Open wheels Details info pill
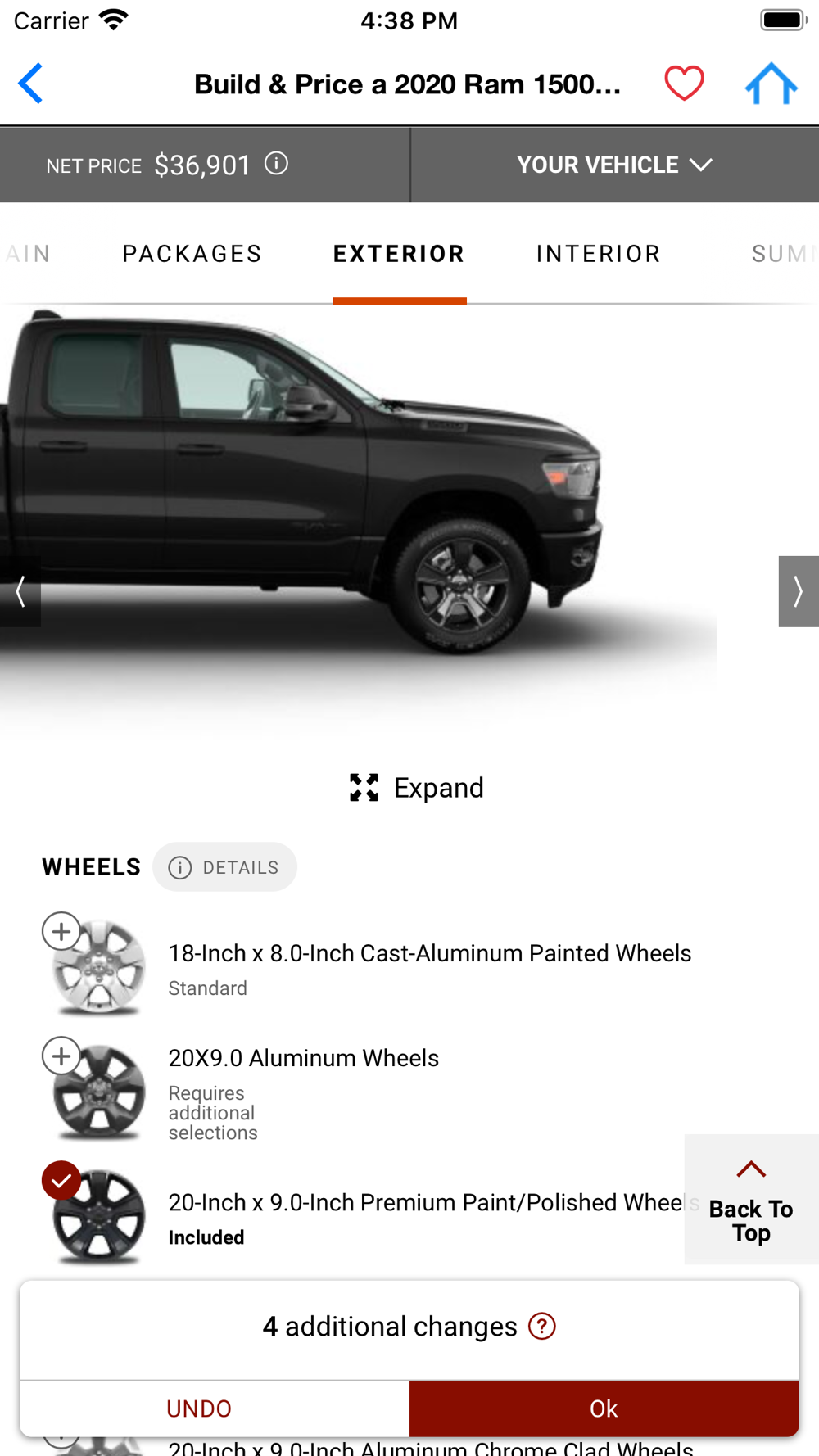819x1456 pixels. [x=224, y=867]
